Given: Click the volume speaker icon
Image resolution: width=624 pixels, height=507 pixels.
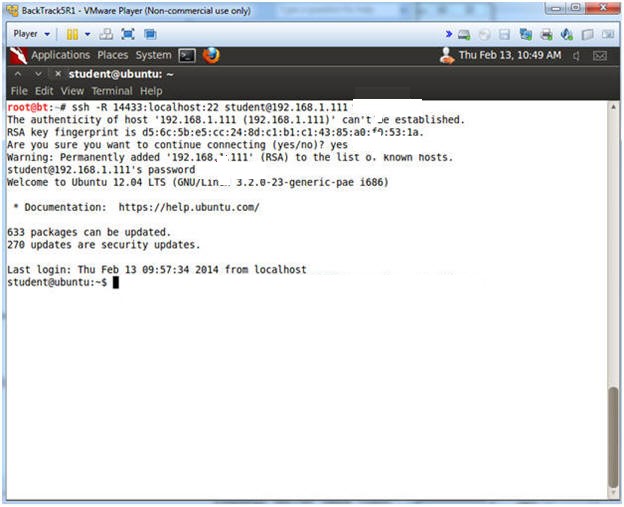Looking at the screenshot, I should [576, 55].
